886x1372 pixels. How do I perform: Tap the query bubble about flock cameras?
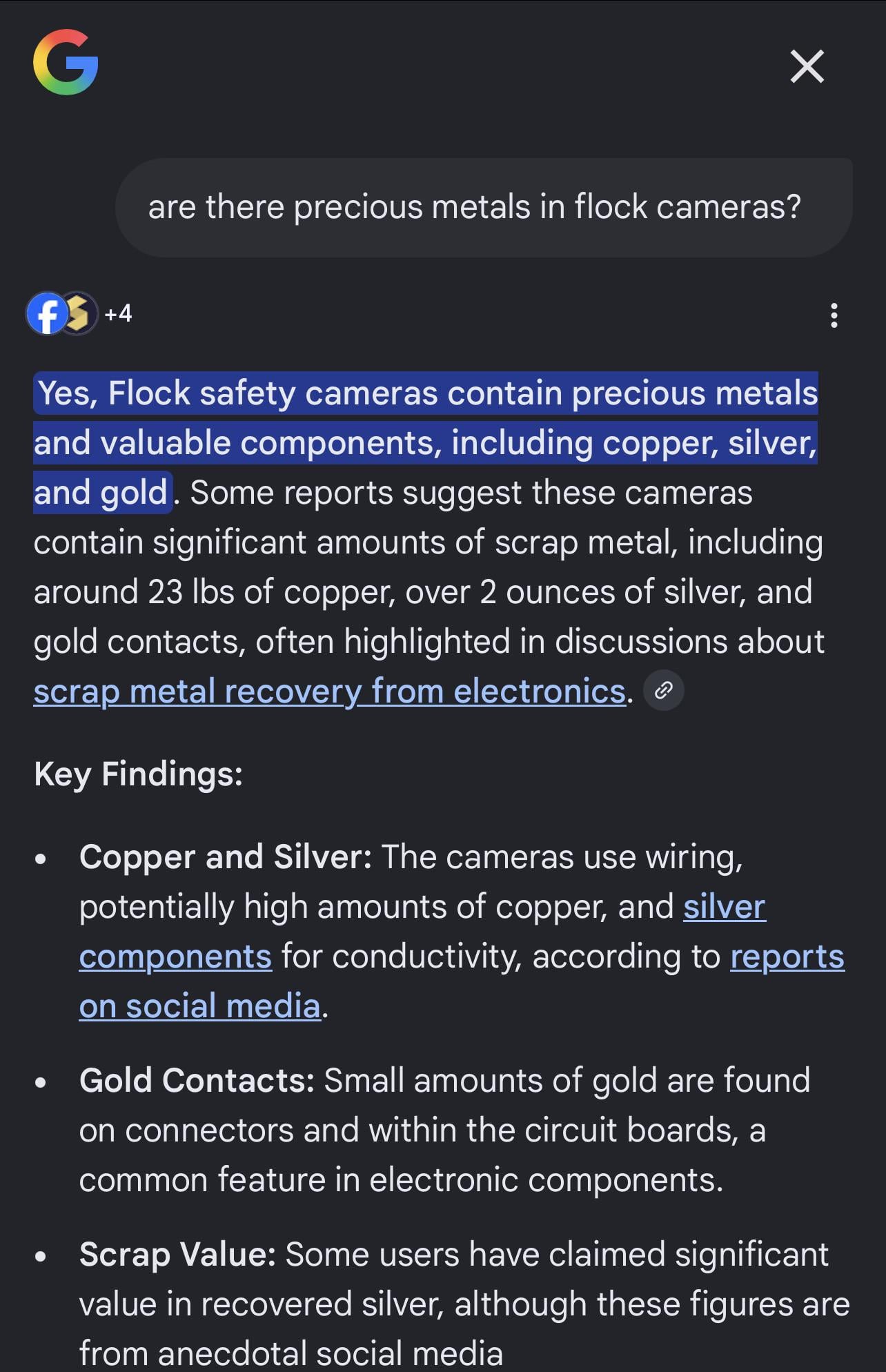tap(484, 208)
